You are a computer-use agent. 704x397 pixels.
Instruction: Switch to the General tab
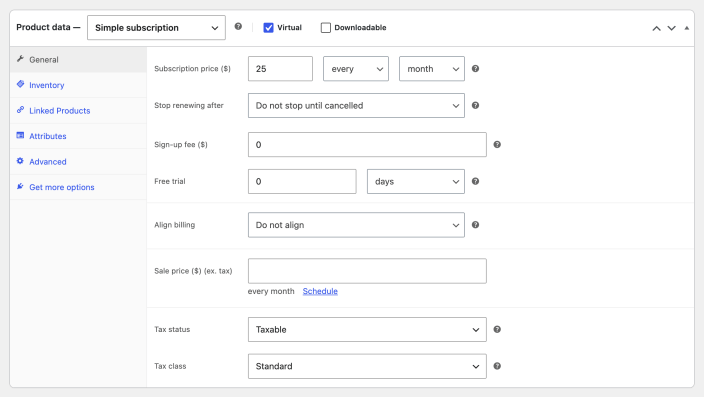click(x=78, y=60)
